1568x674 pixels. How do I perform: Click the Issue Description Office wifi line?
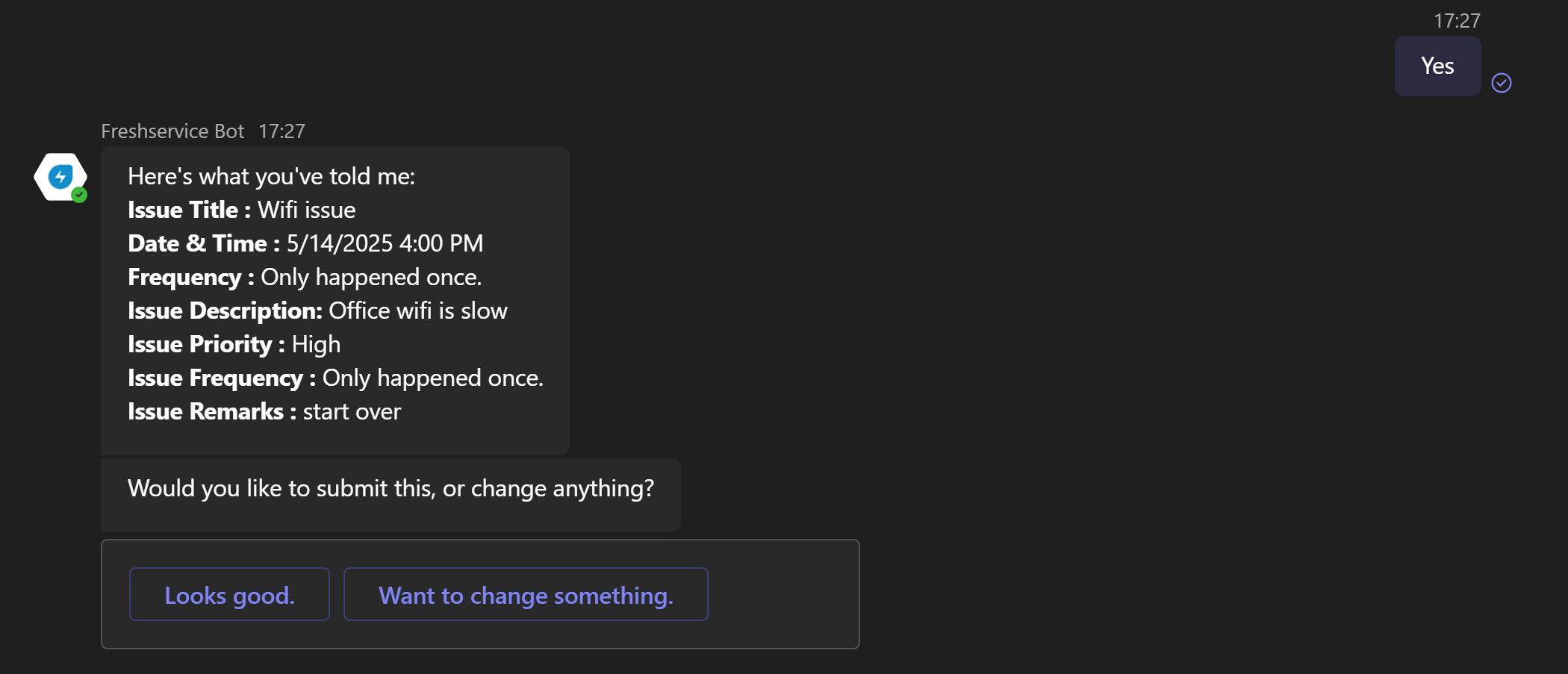317,311
